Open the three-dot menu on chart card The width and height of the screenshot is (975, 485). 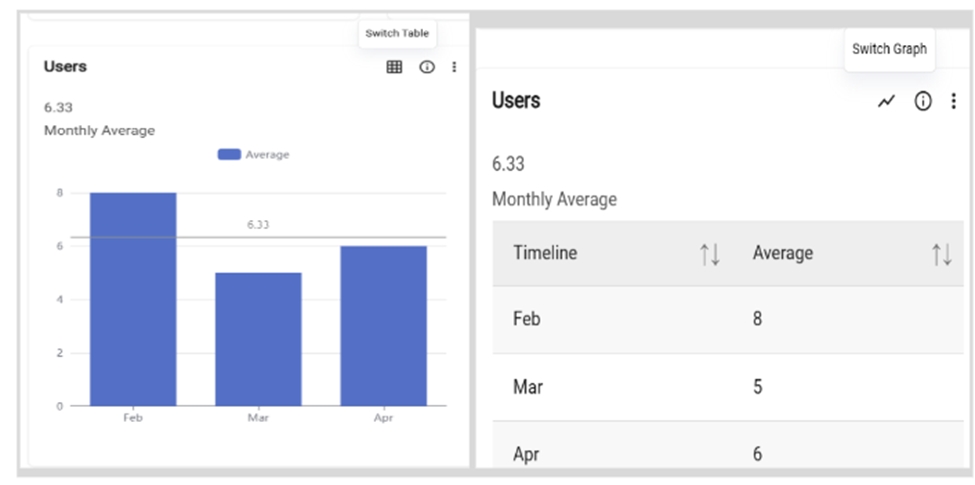[x=454, y=67]
